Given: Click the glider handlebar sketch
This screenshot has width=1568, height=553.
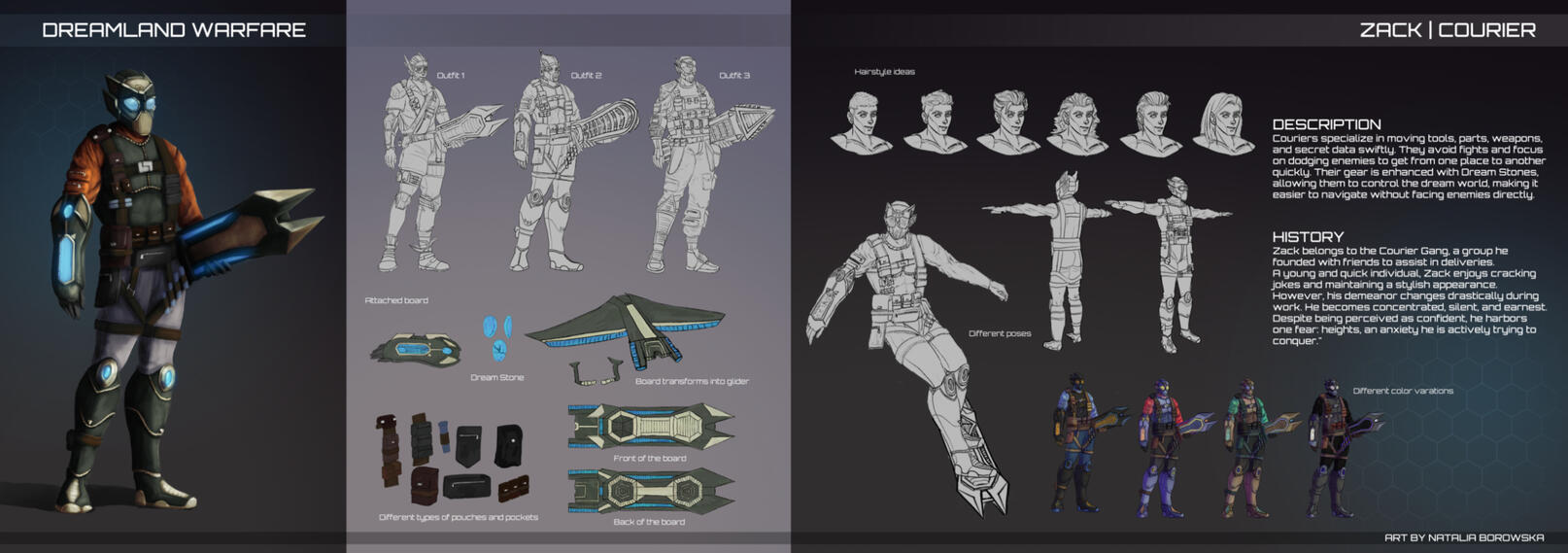Looking at the screenshot, I should pos(597,370).
